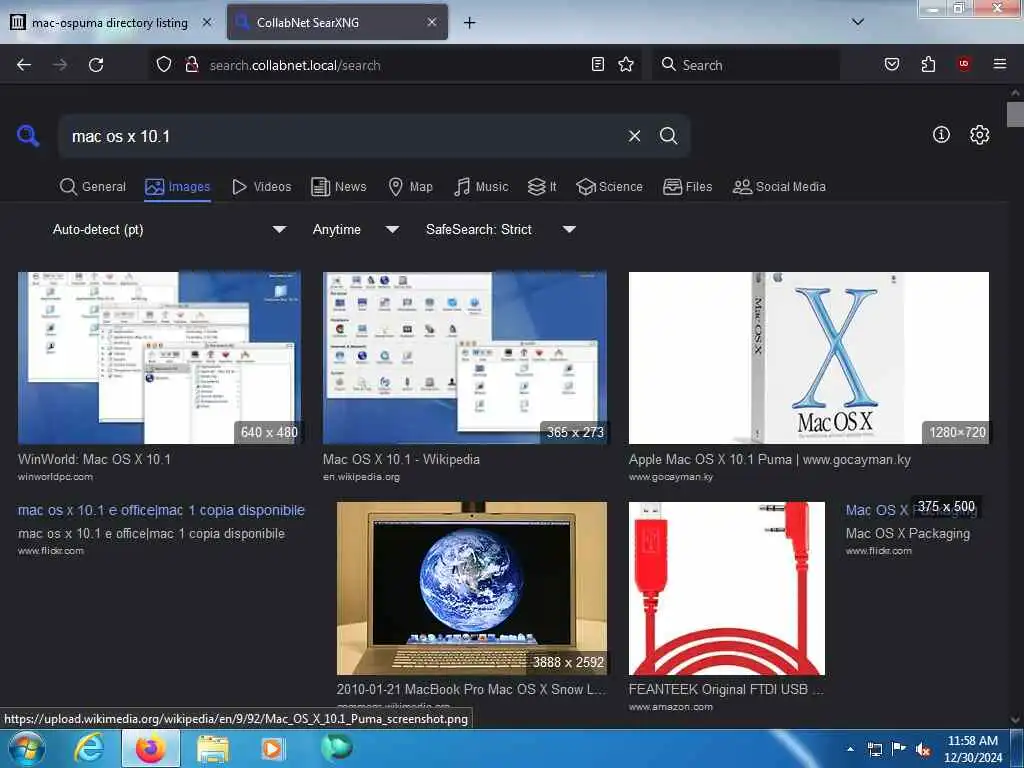
Task: Open the General search category
Action: click(x=93, y=187)
